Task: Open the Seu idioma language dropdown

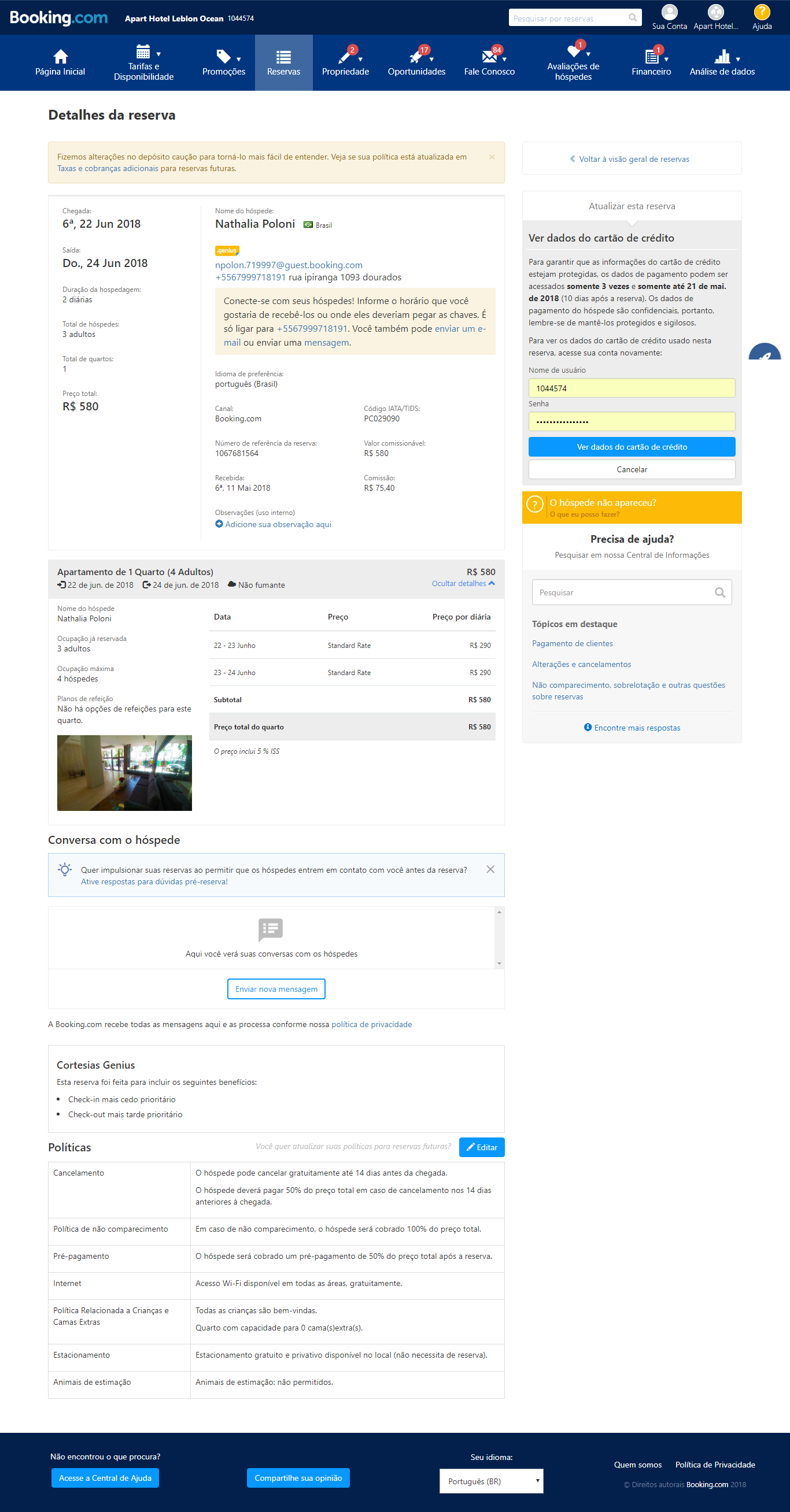Action: 491,1481
